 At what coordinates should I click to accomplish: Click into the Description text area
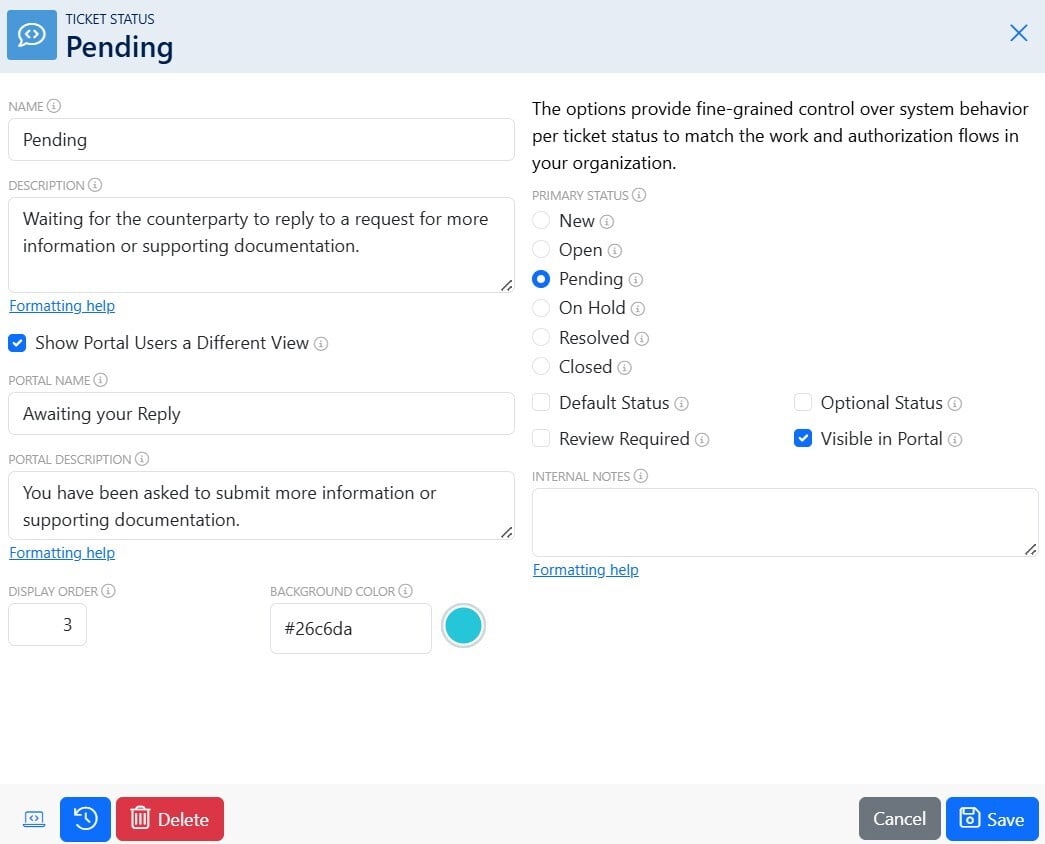coord(261,245)
